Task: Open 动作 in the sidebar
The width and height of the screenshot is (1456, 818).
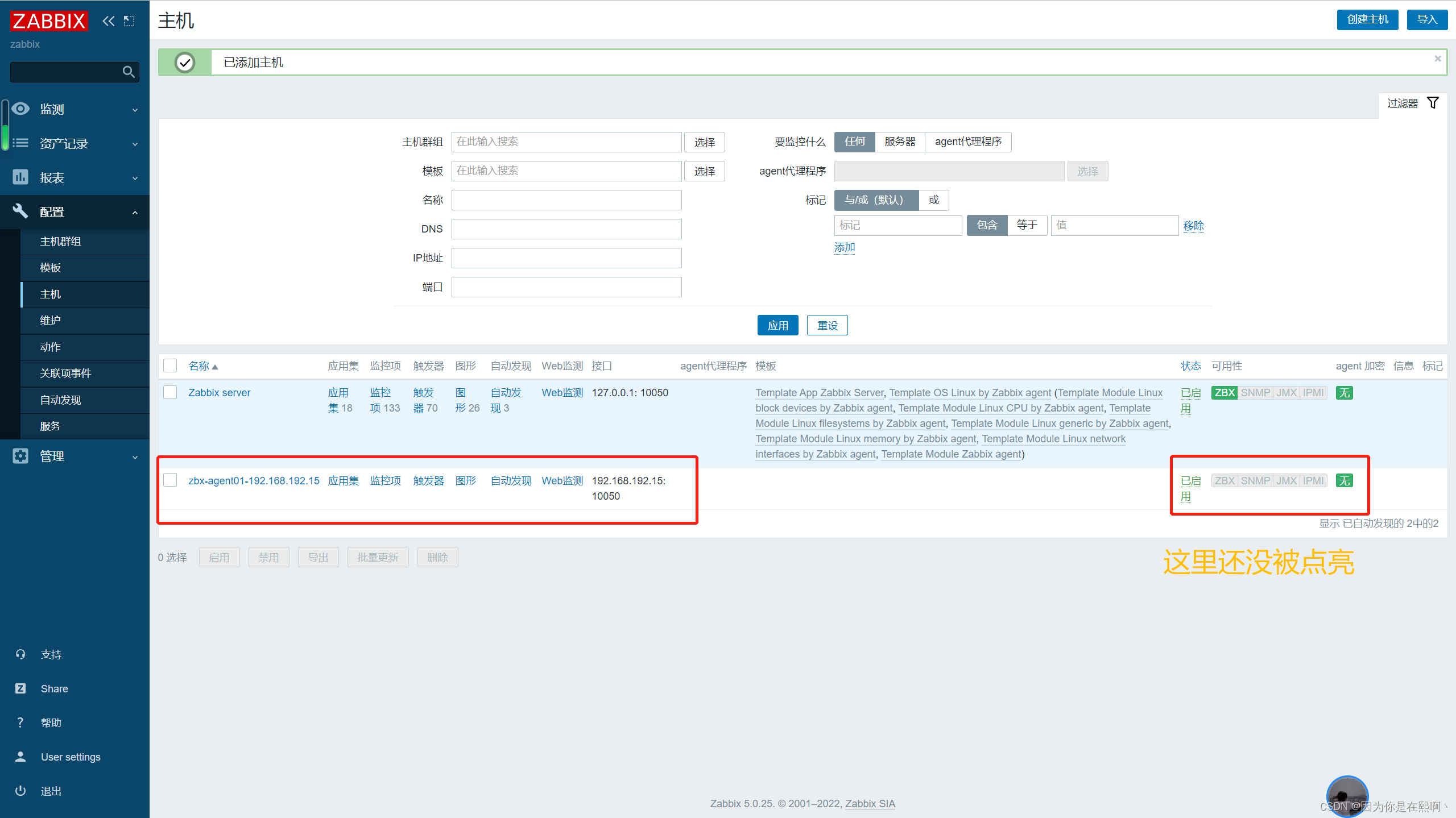Action: pos(85,347)
